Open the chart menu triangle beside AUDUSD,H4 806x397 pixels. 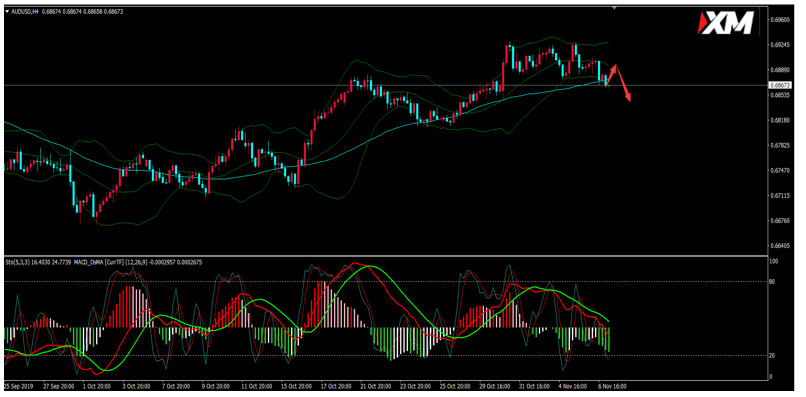pyautogui.click(x=7, y=11)
